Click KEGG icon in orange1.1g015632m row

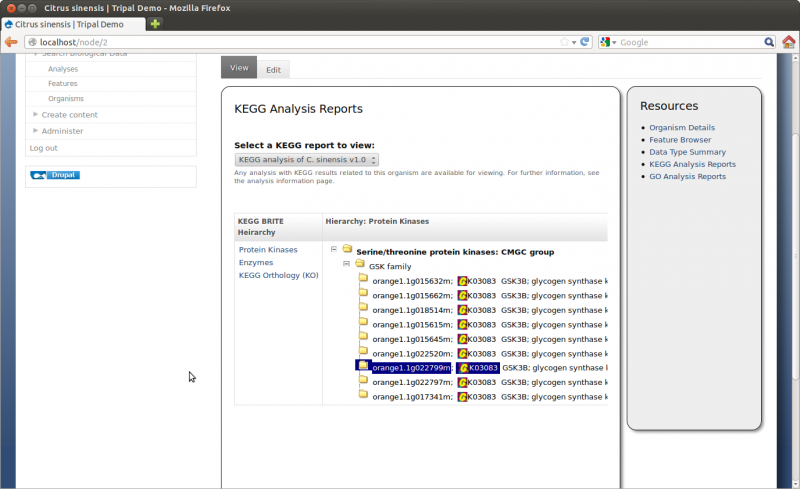[462, 281]
